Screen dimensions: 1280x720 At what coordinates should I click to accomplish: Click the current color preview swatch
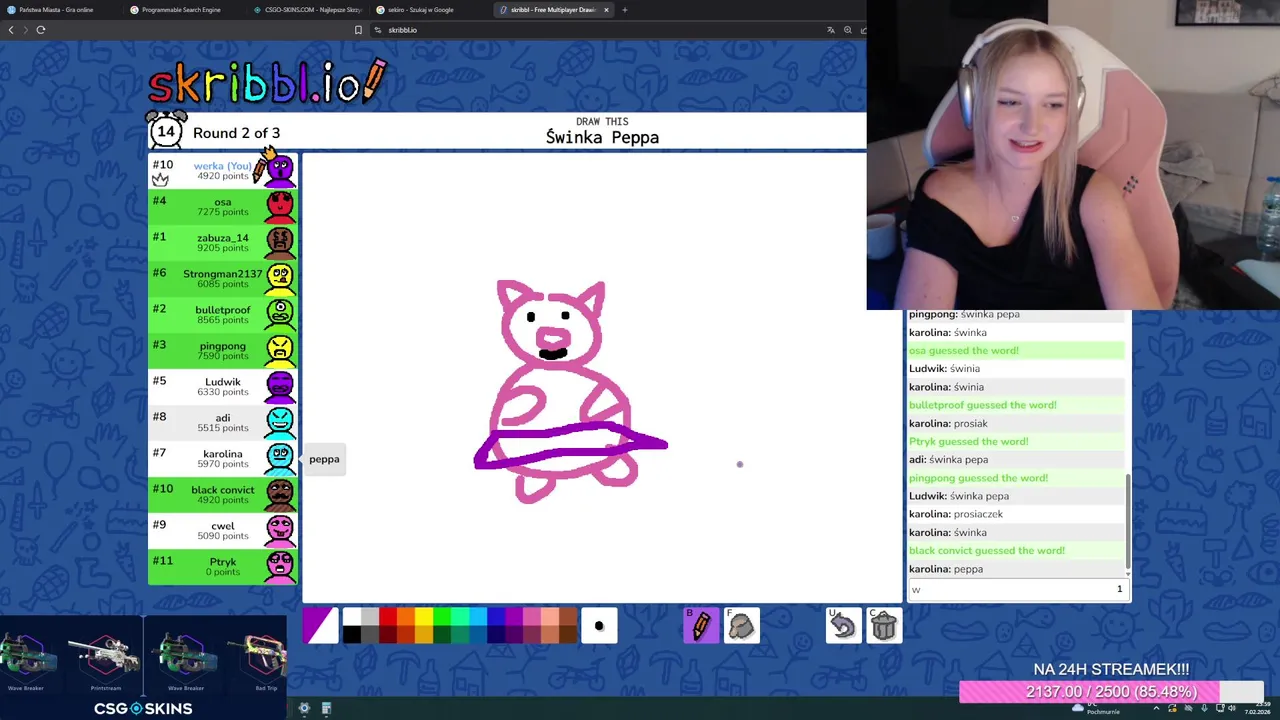pyautogui.click(x=320, y=626)
